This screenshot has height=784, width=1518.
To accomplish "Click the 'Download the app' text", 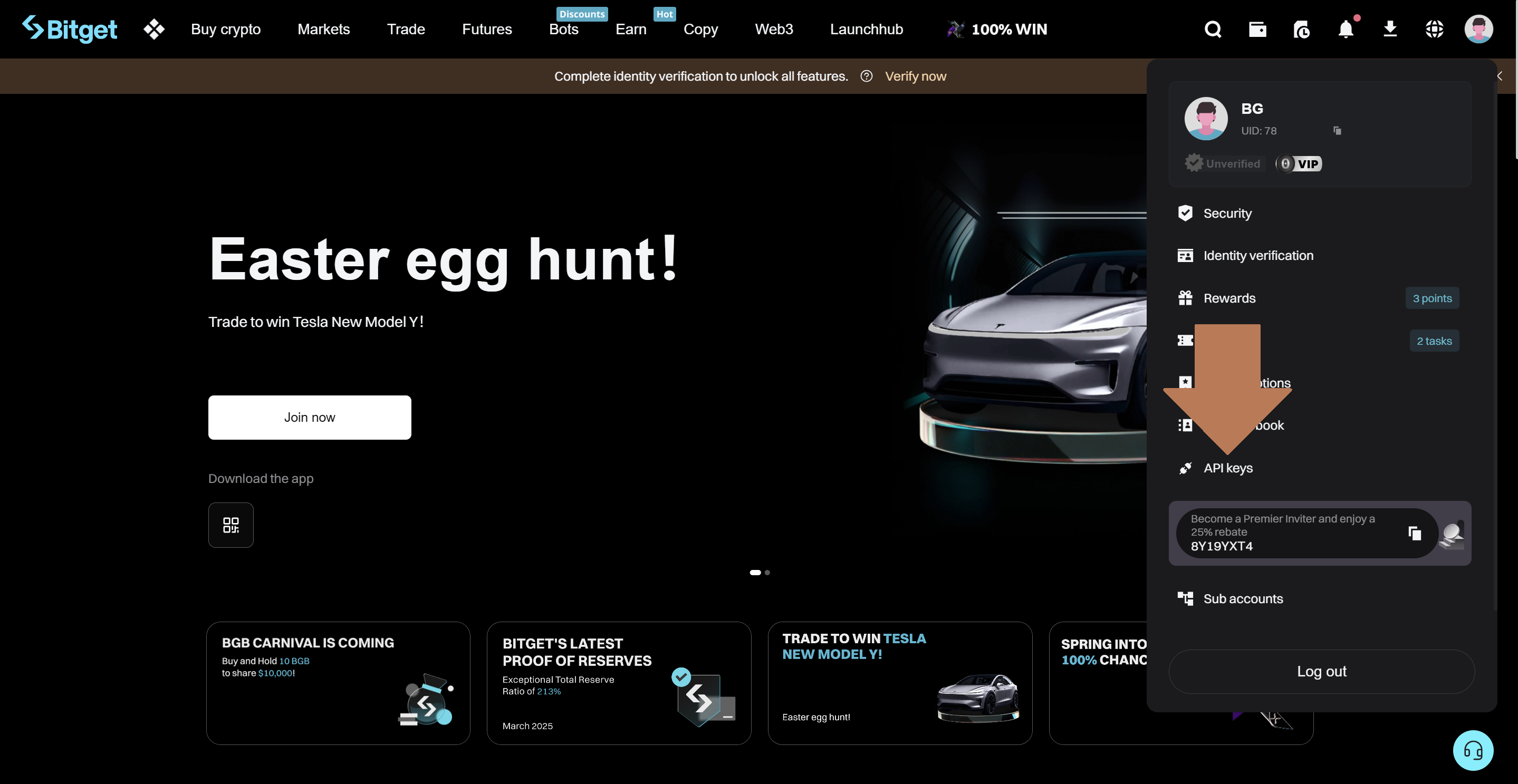I will 261,479.
